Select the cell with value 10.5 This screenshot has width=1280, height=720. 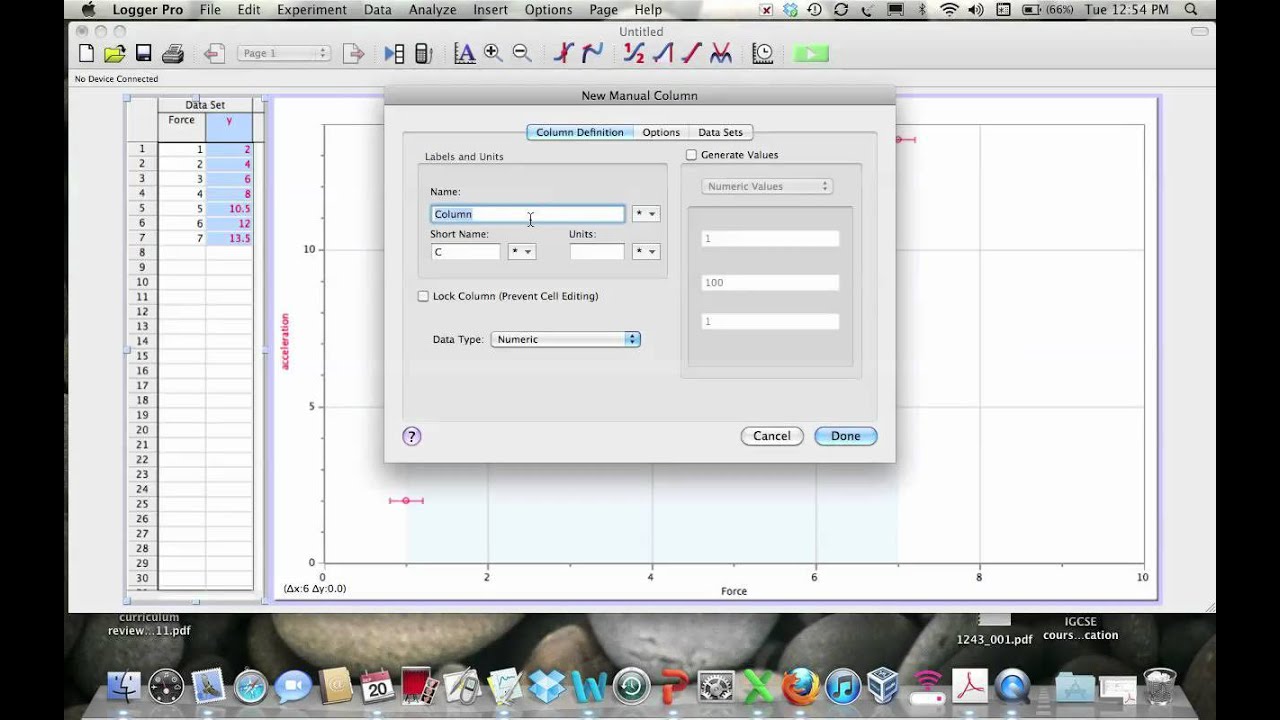[x=229, y=209]
